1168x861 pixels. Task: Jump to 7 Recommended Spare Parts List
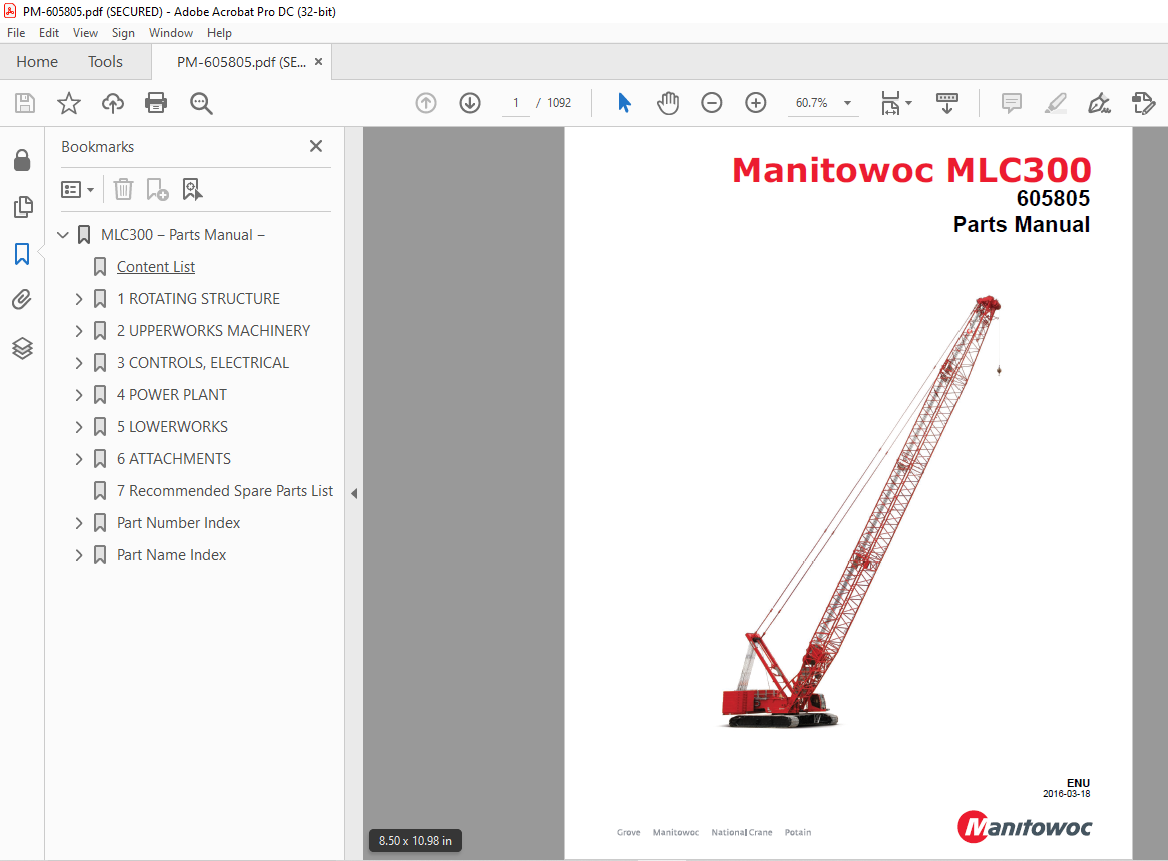pyautogui.click(x=225, y=491)
